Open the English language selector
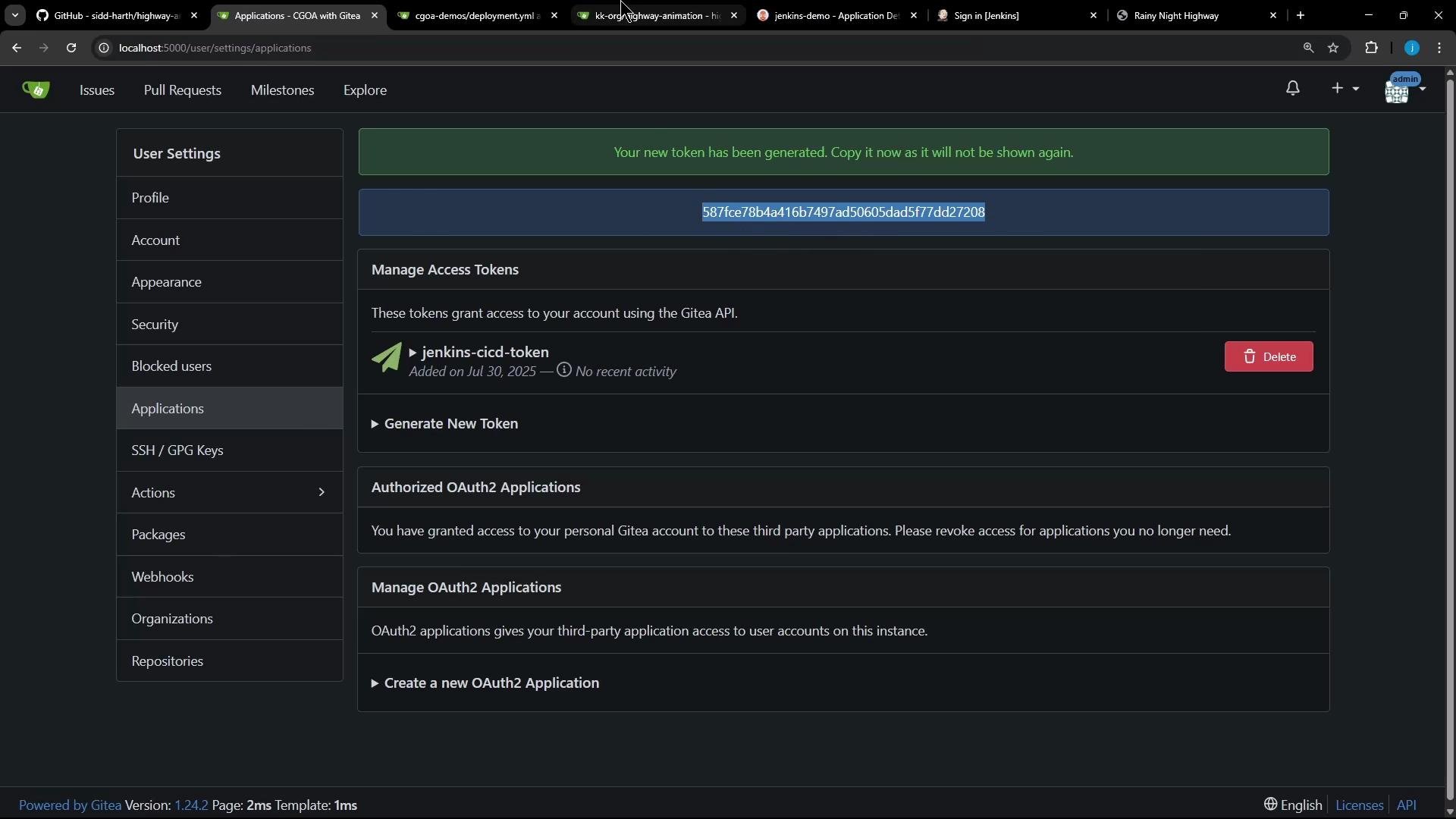The image size is (1456, 819). [x=1293, y=805]
